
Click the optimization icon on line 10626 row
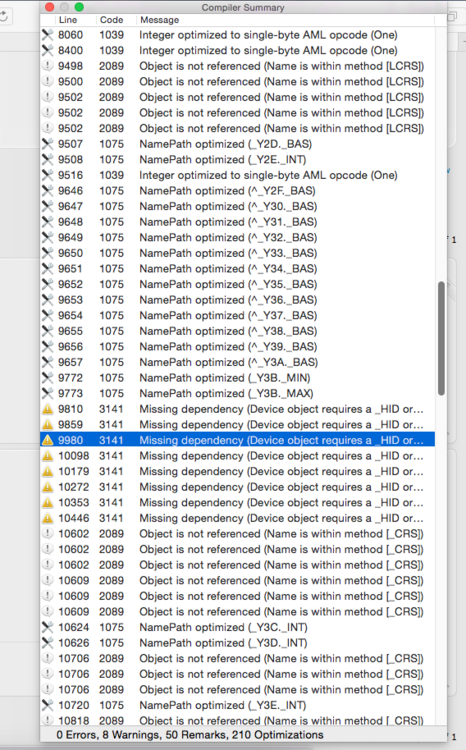pyautogui.click(x=47, y=643)
